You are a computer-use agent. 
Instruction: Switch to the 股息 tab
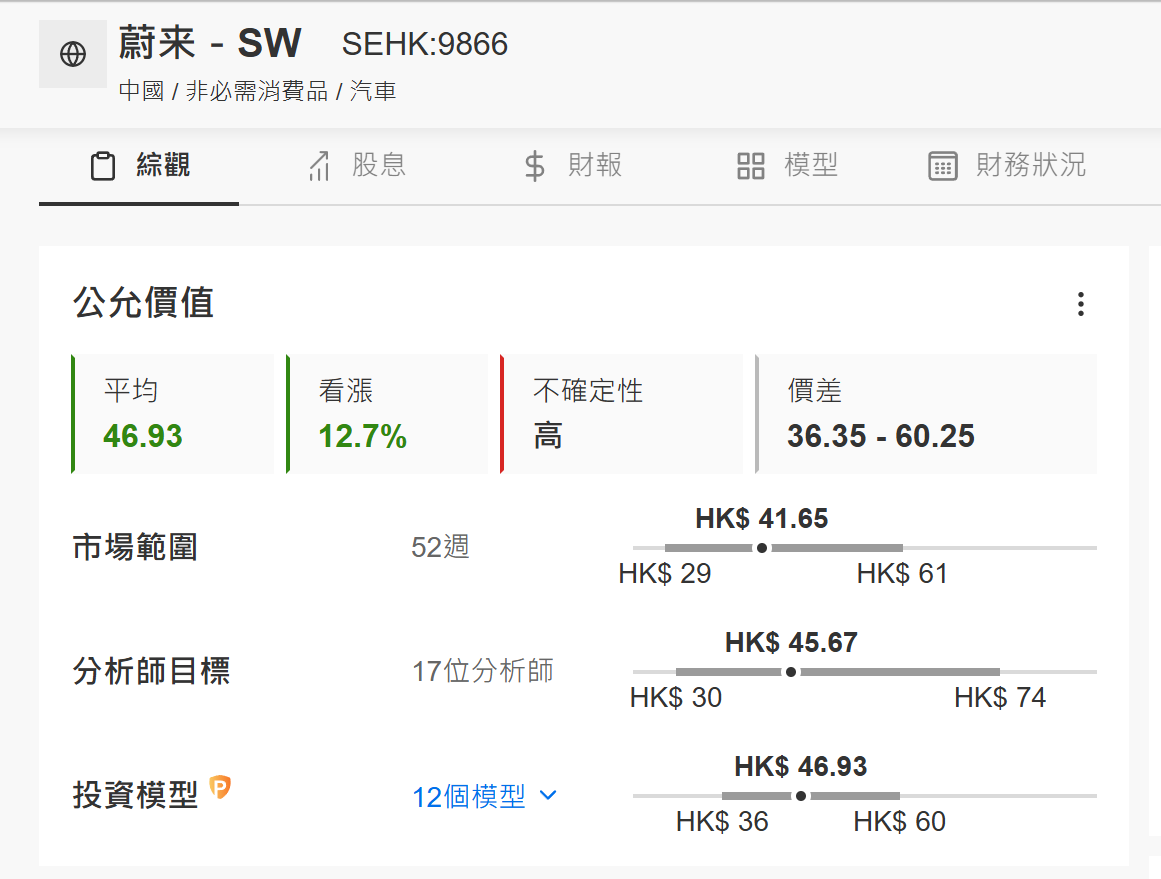click(357, 166)
